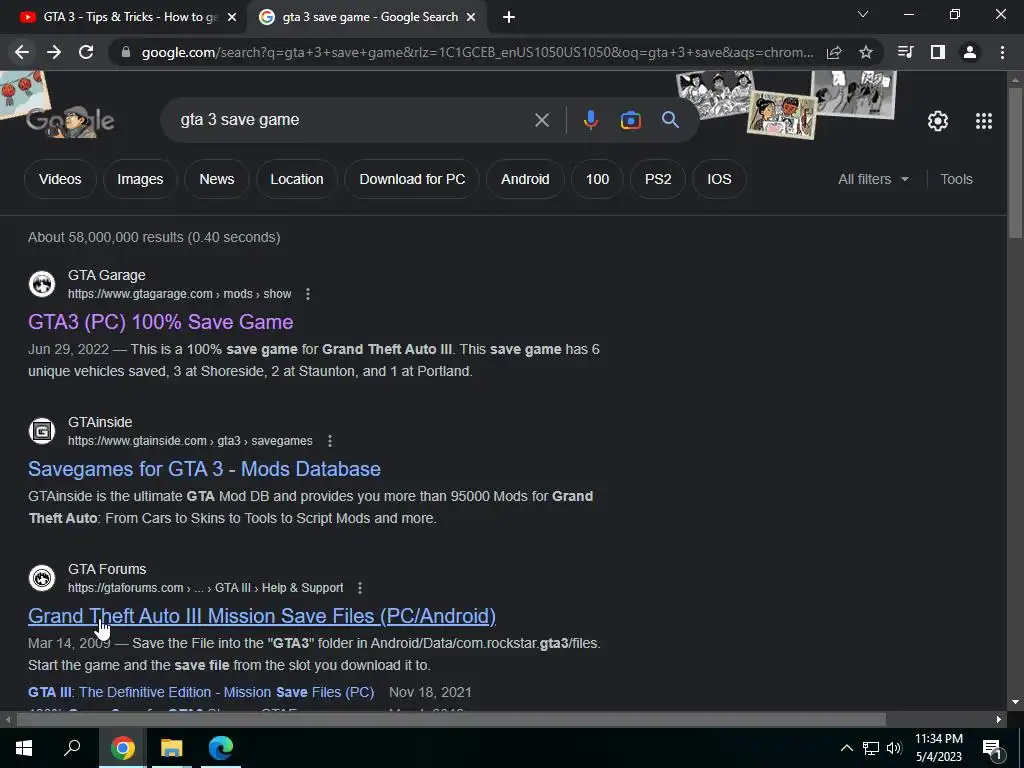
Task: Show hidden system tray icons
Action: 846,748
